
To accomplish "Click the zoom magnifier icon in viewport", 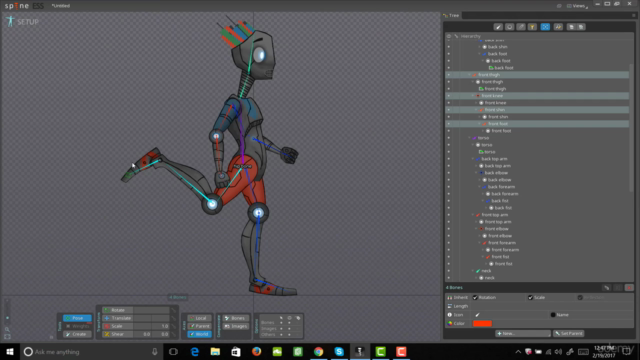I will (x=7, y=329).
